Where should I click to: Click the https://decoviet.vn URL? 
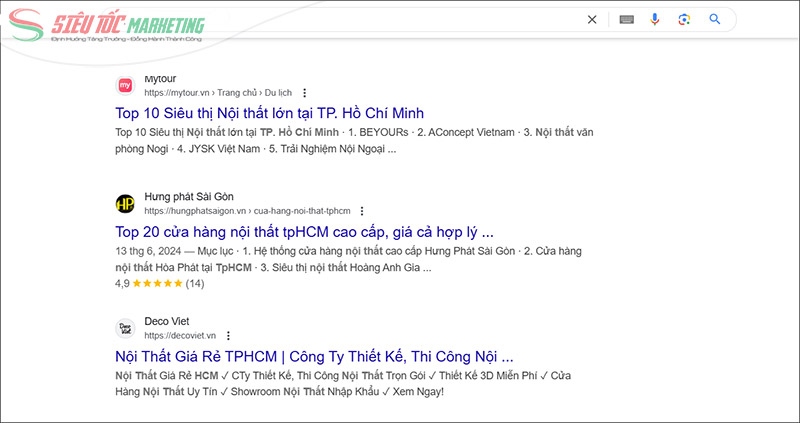[x=180, y=336]
